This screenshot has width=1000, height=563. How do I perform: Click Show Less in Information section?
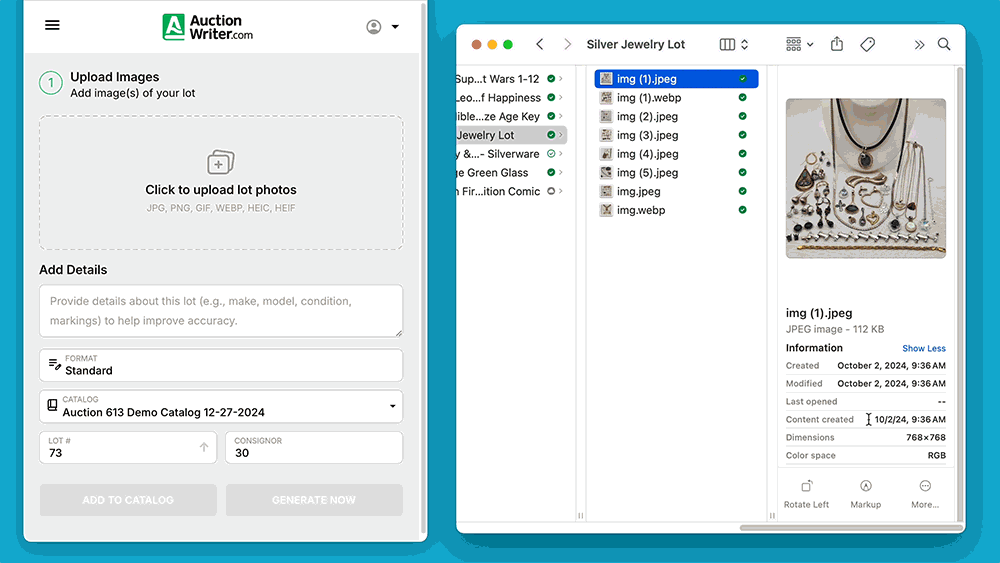pos(923,349)
